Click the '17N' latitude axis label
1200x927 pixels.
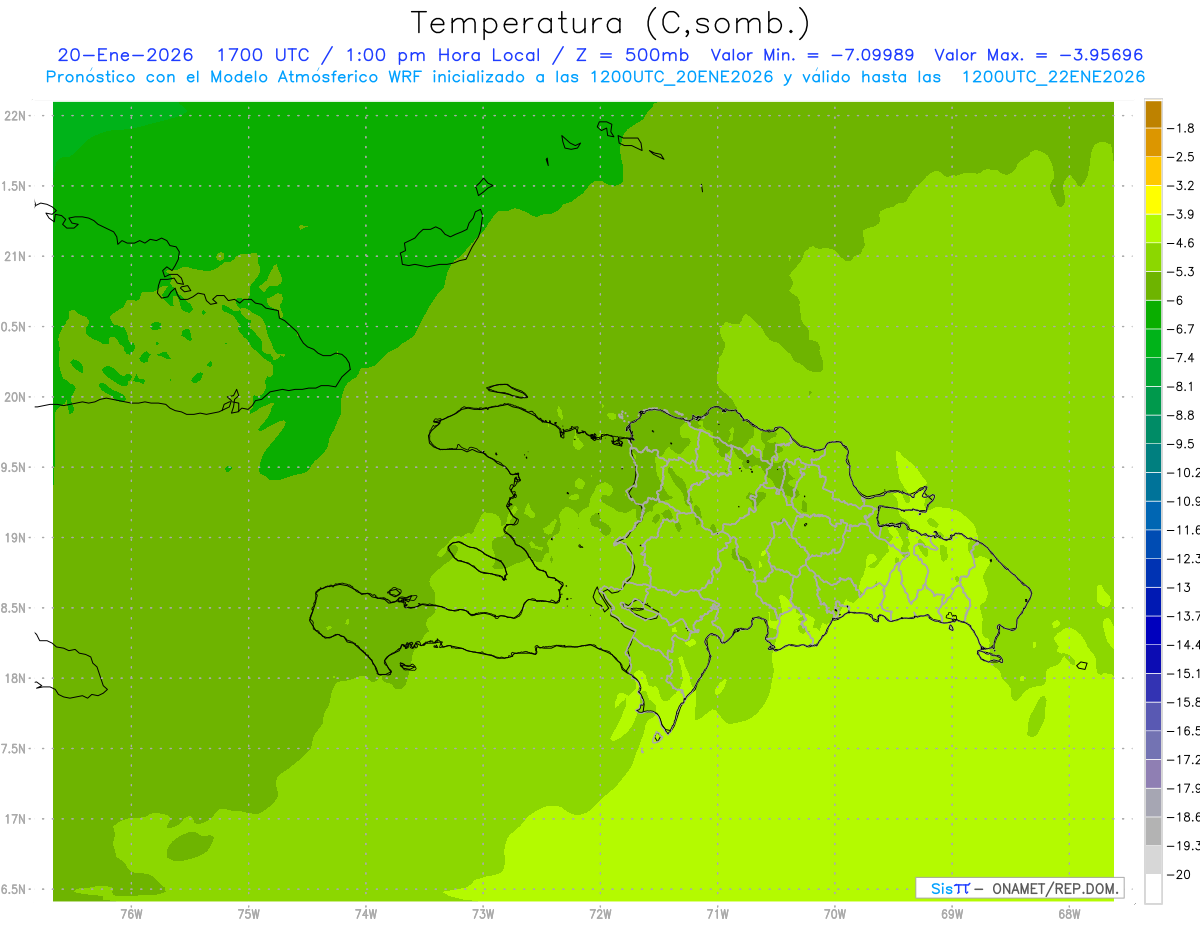(16, 820)
